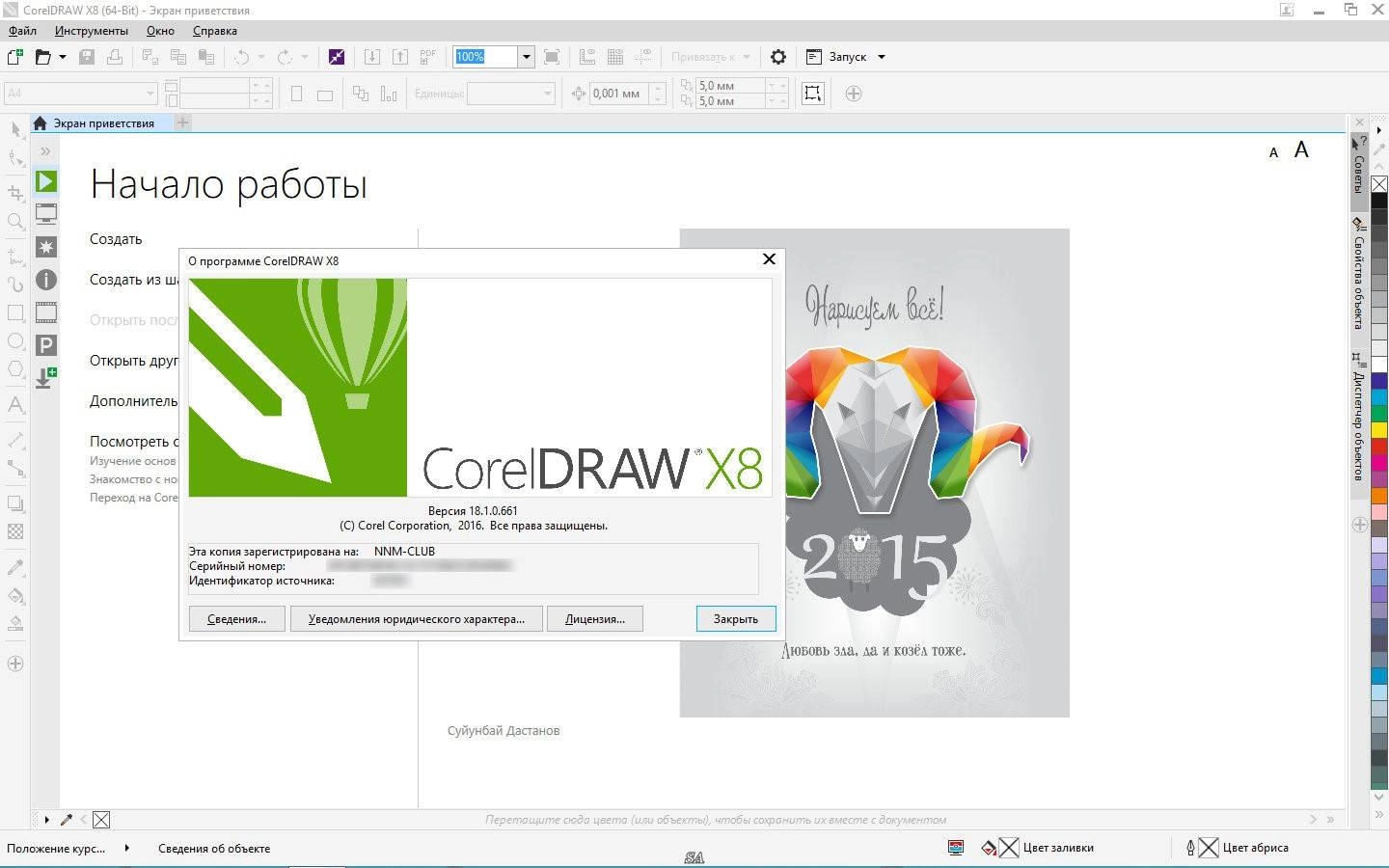The width and height of the screenshot is (1389, 868).
Task: Click the Лицензия... button
Action: [595, 619]
